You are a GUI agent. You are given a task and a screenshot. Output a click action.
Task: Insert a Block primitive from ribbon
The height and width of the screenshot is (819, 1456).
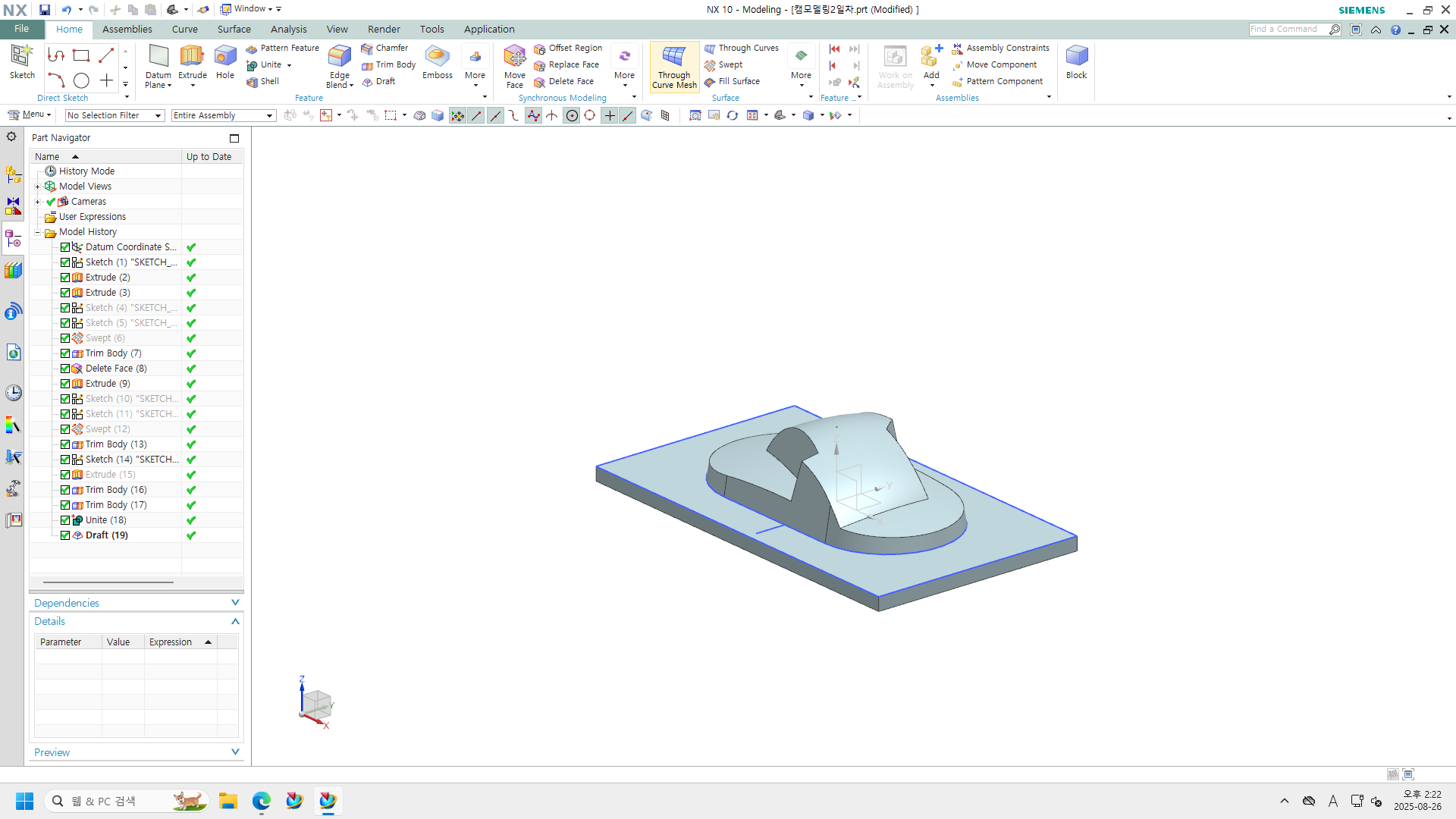click(1076, 61)
